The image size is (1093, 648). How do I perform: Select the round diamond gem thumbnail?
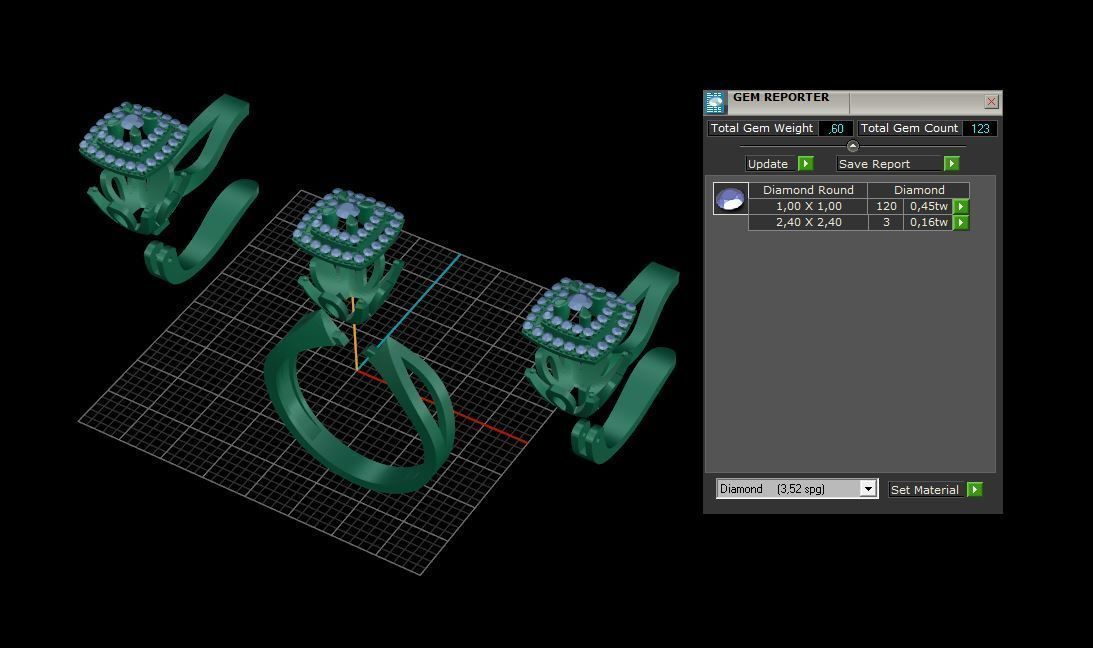730,199
